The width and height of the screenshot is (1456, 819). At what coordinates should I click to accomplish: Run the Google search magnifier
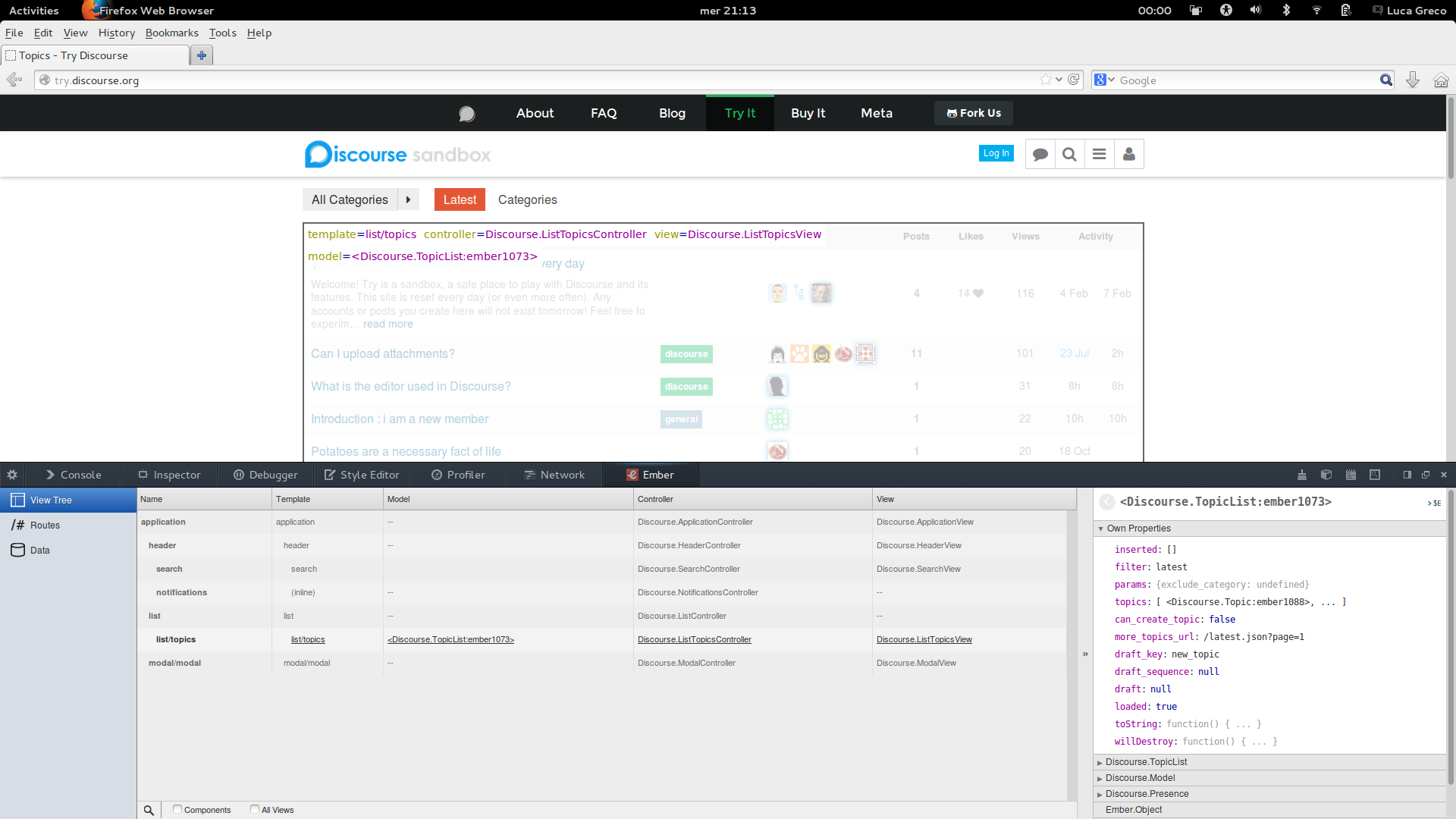[1386, 80]
